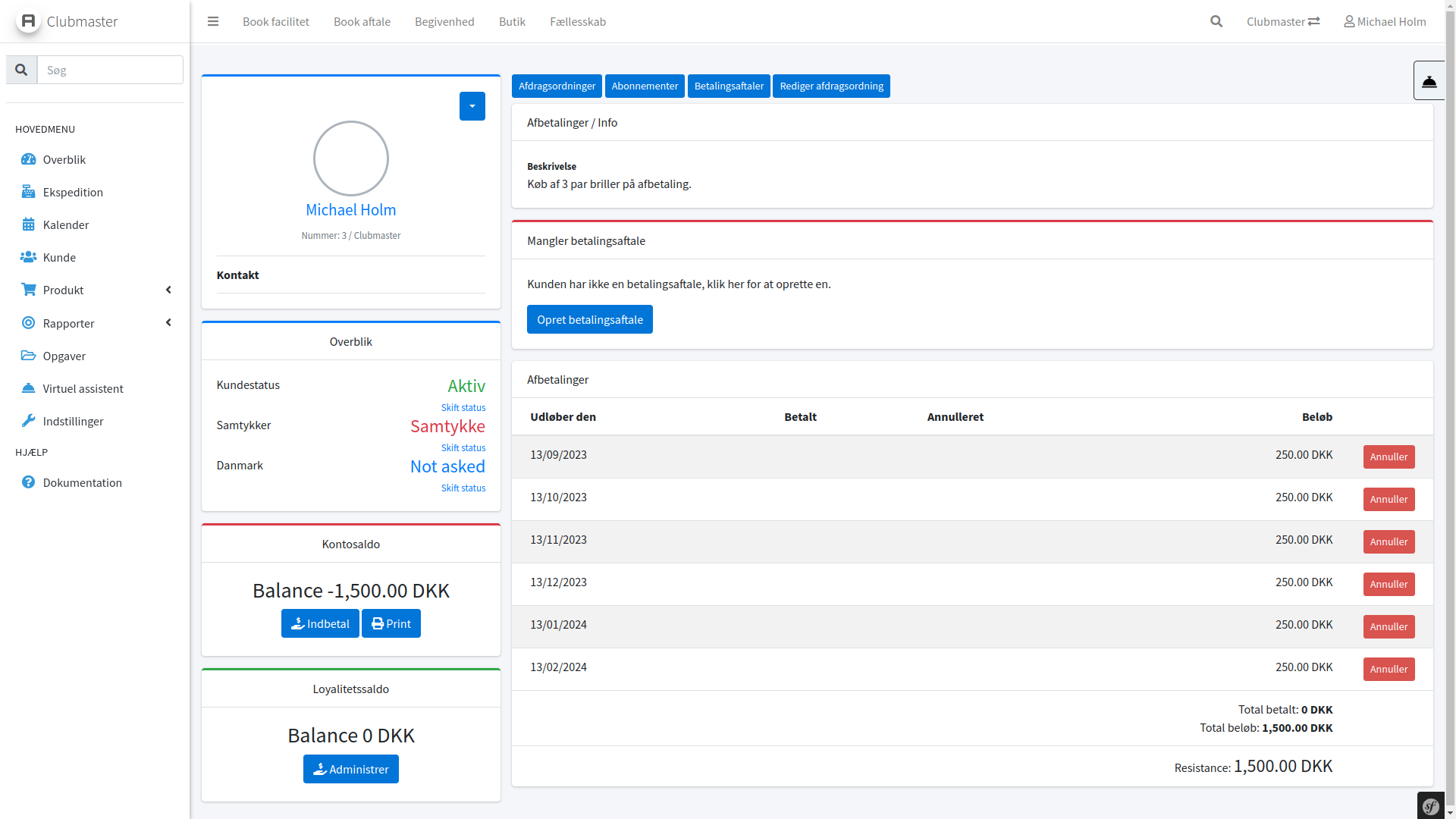Open Virtuel assistent sidebar item
Image resolution: width=1456 pixels, height=819 pixels.
tap(83, 388)
